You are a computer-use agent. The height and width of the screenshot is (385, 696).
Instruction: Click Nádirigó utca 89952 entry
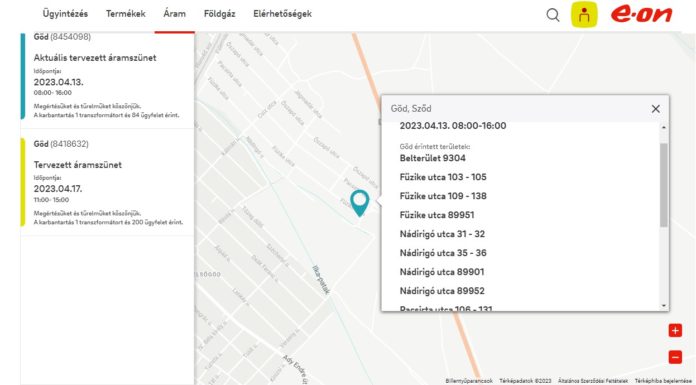coord(442,291)
